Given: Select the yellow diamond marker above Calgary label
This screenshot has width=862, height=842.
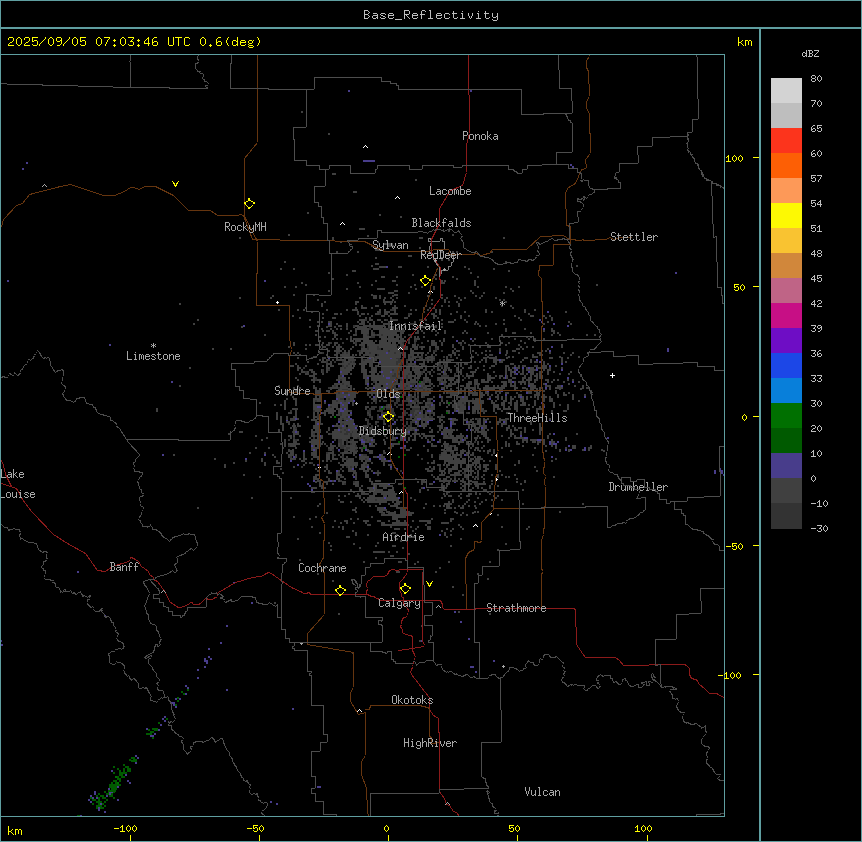Looking at the screenshot, I should click(x=405, y=589).
